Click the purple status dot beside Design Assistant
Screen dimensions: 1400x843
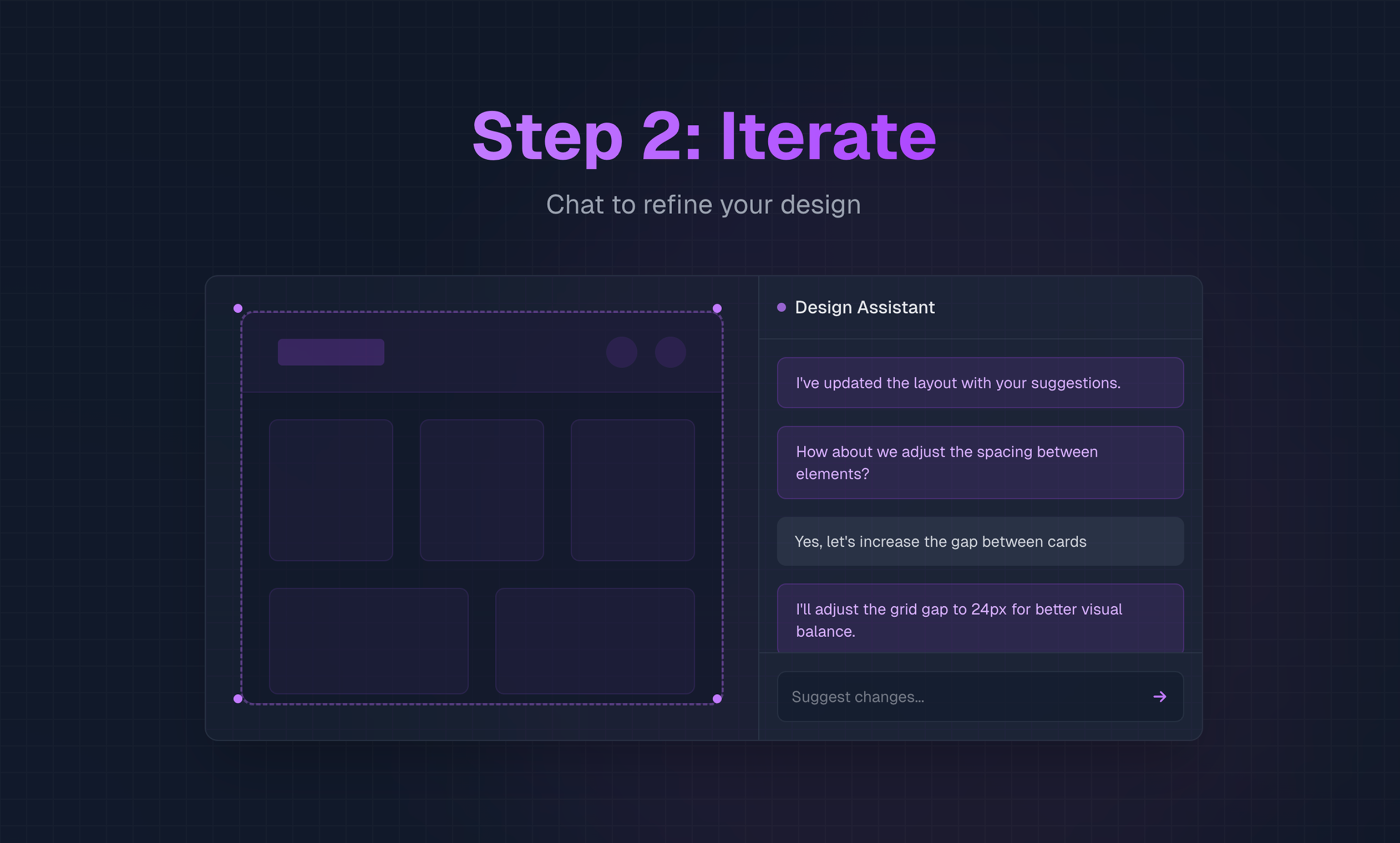click(782, 307)
